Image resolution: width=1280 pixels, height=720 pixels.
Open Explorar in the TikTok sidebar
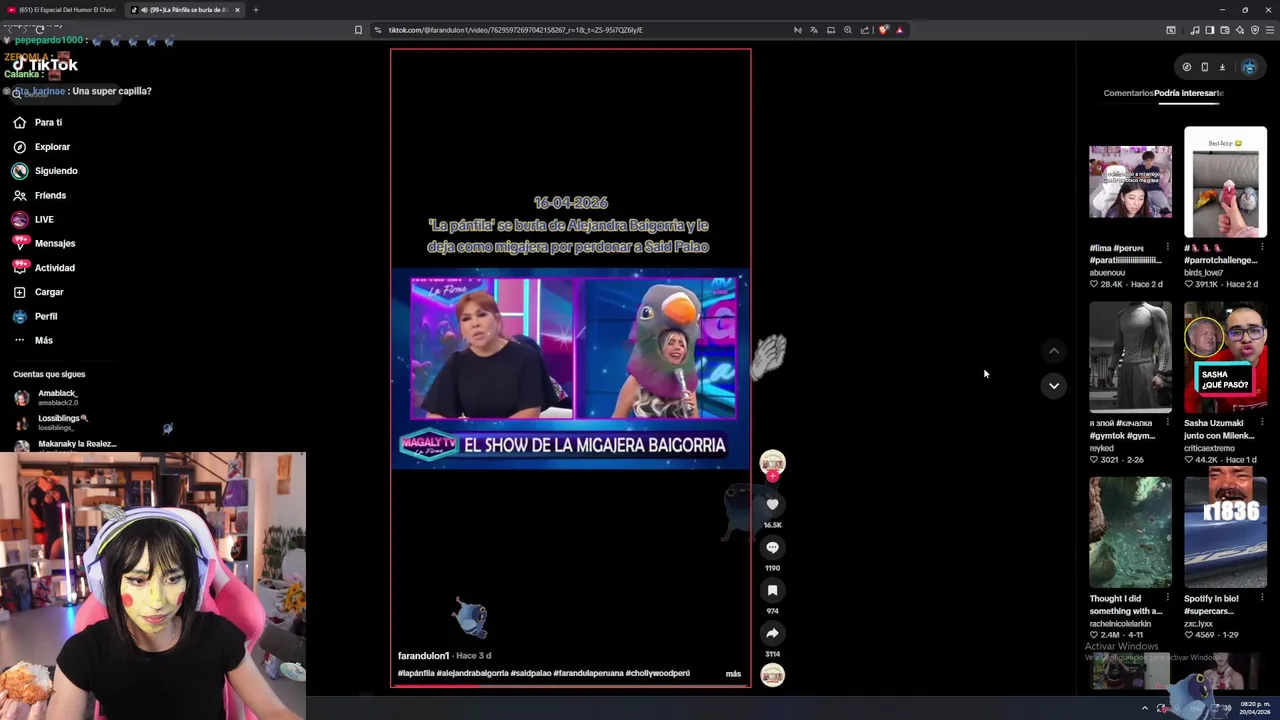click(42, 147)
